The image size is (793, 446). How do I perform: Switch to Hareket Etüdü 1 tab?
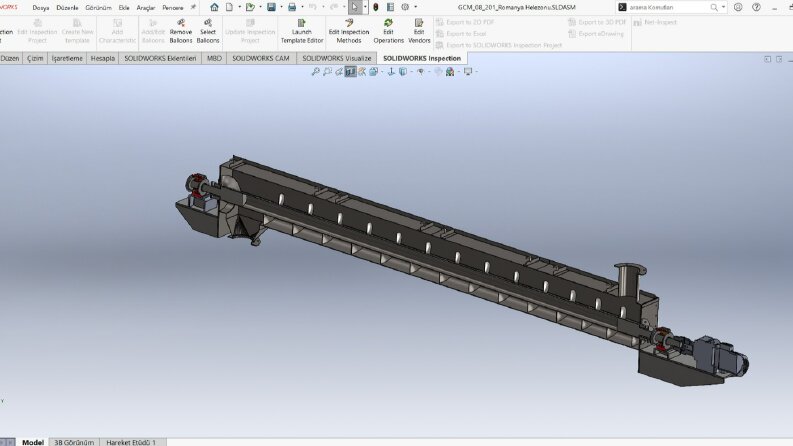click(131, 442)
